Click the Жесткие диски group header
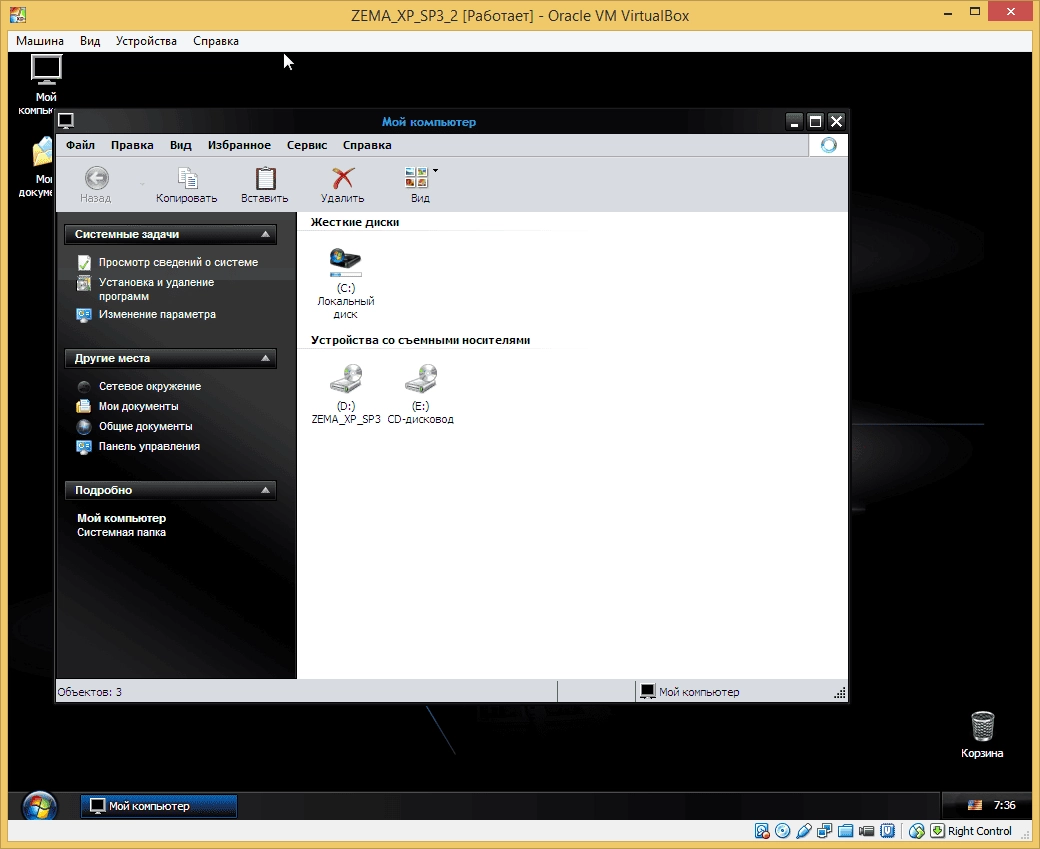The image size is (1040, 849). tap(355, 222)
